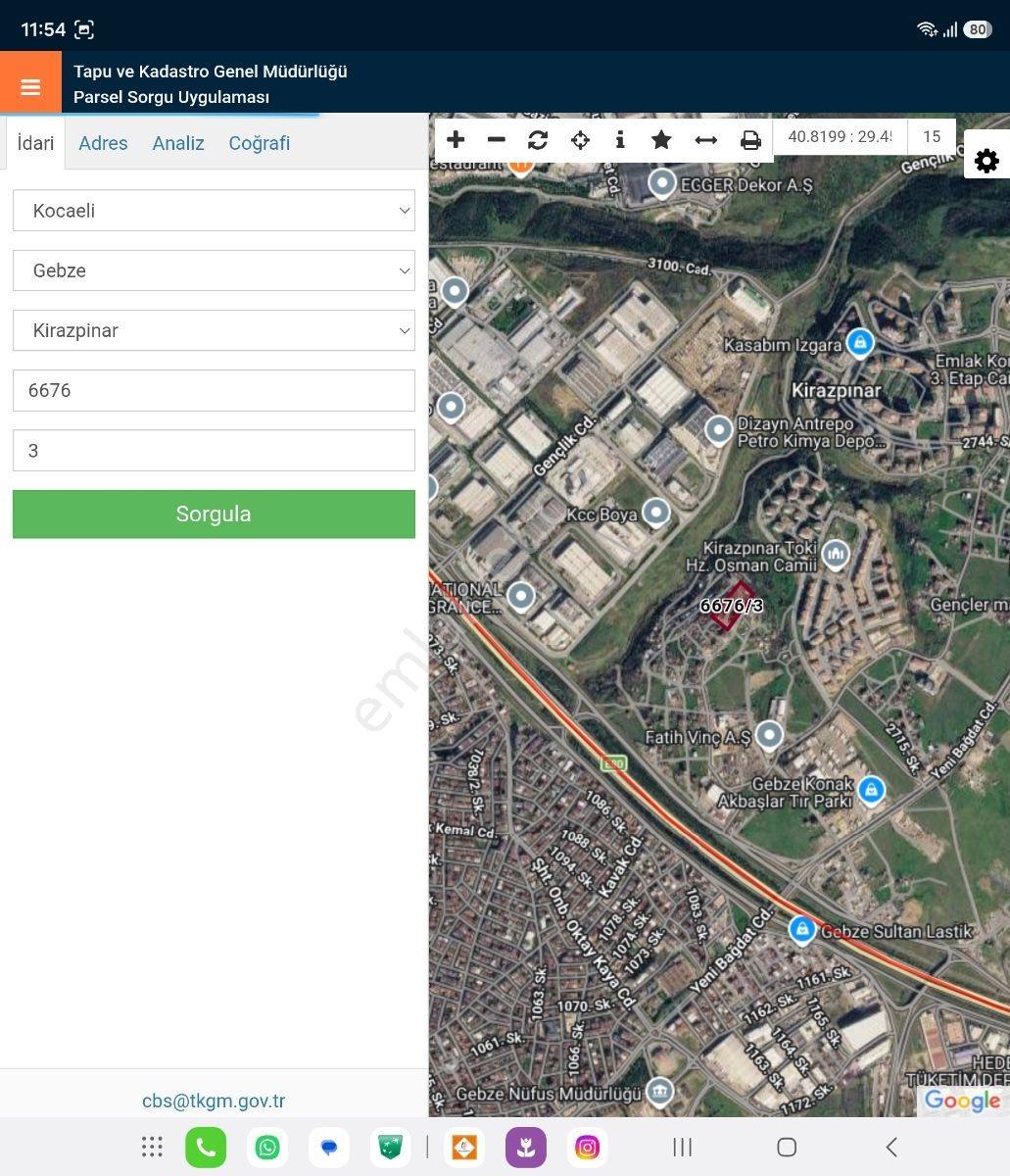Expand the Kirazpinar neighborhood dropdown
This screenshot has width=1010, height=1176.
214,330
